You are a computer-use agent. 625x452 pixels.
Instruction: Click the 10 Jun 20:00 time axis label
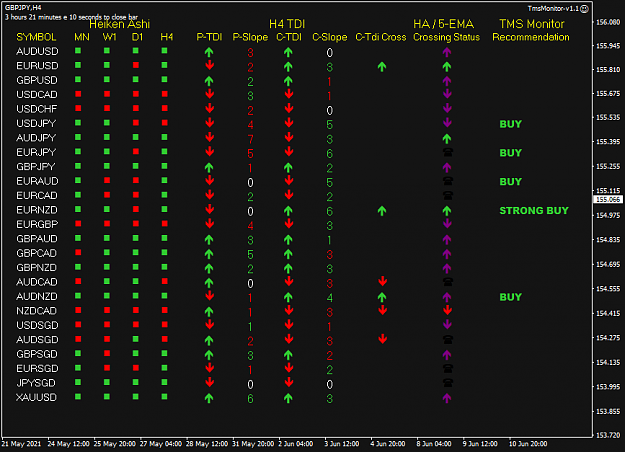click(x=528, y=444)
